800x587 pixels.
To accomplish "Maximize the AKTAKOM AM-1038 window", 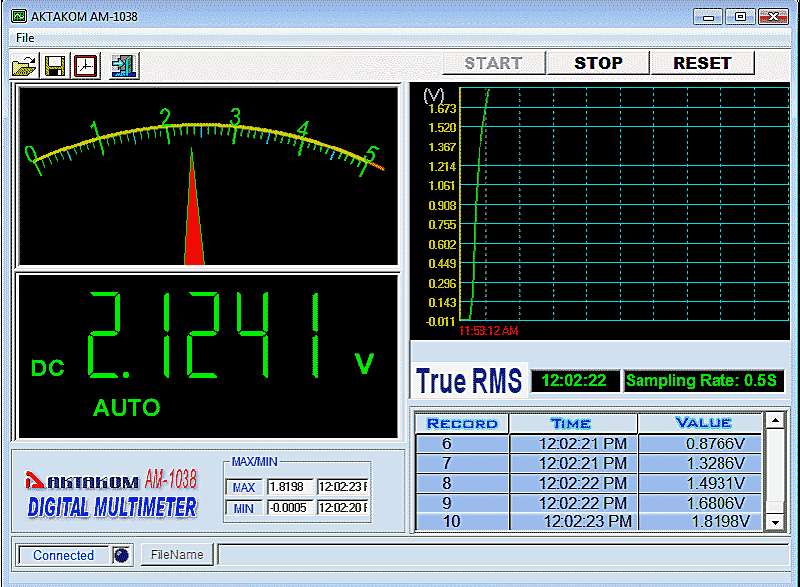I will (740, 17).
